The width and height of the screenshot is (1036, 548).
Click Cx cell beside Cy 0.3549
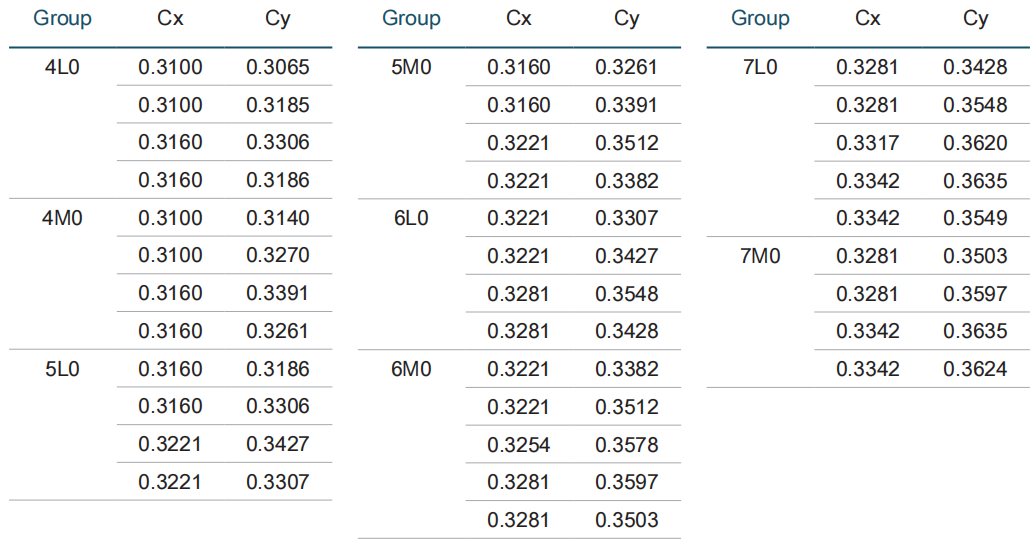tap(868, 218)
